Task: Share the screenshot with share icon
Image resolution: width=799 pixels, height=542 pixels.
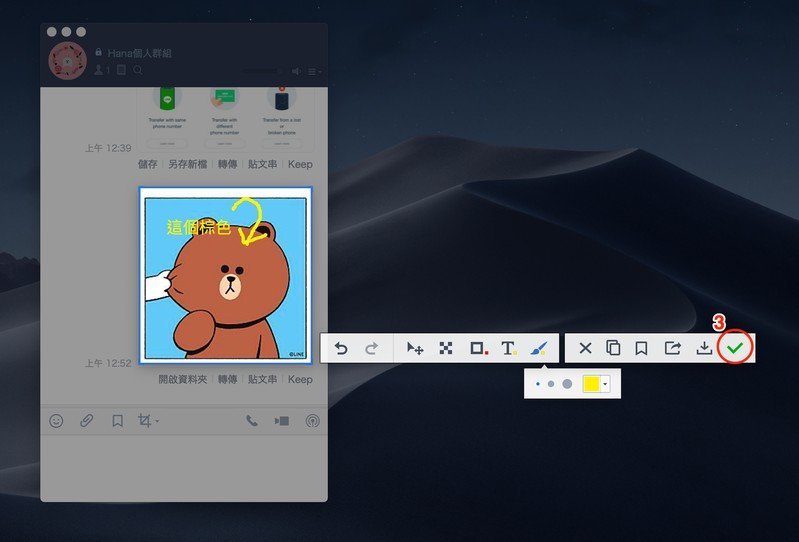Action: [673, 348]
